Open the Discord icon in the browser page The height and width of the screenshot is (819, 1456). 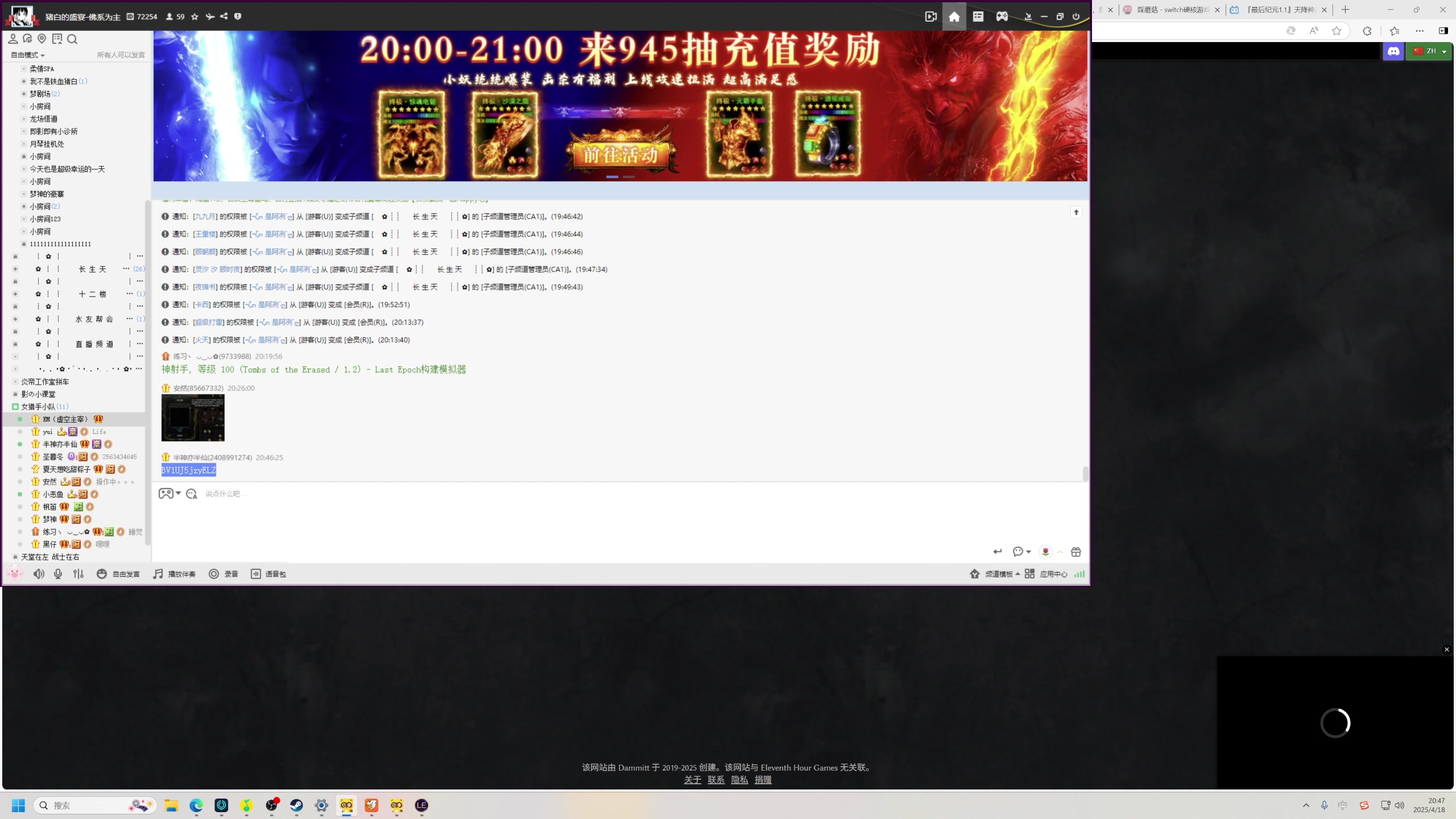(1393, 51)
